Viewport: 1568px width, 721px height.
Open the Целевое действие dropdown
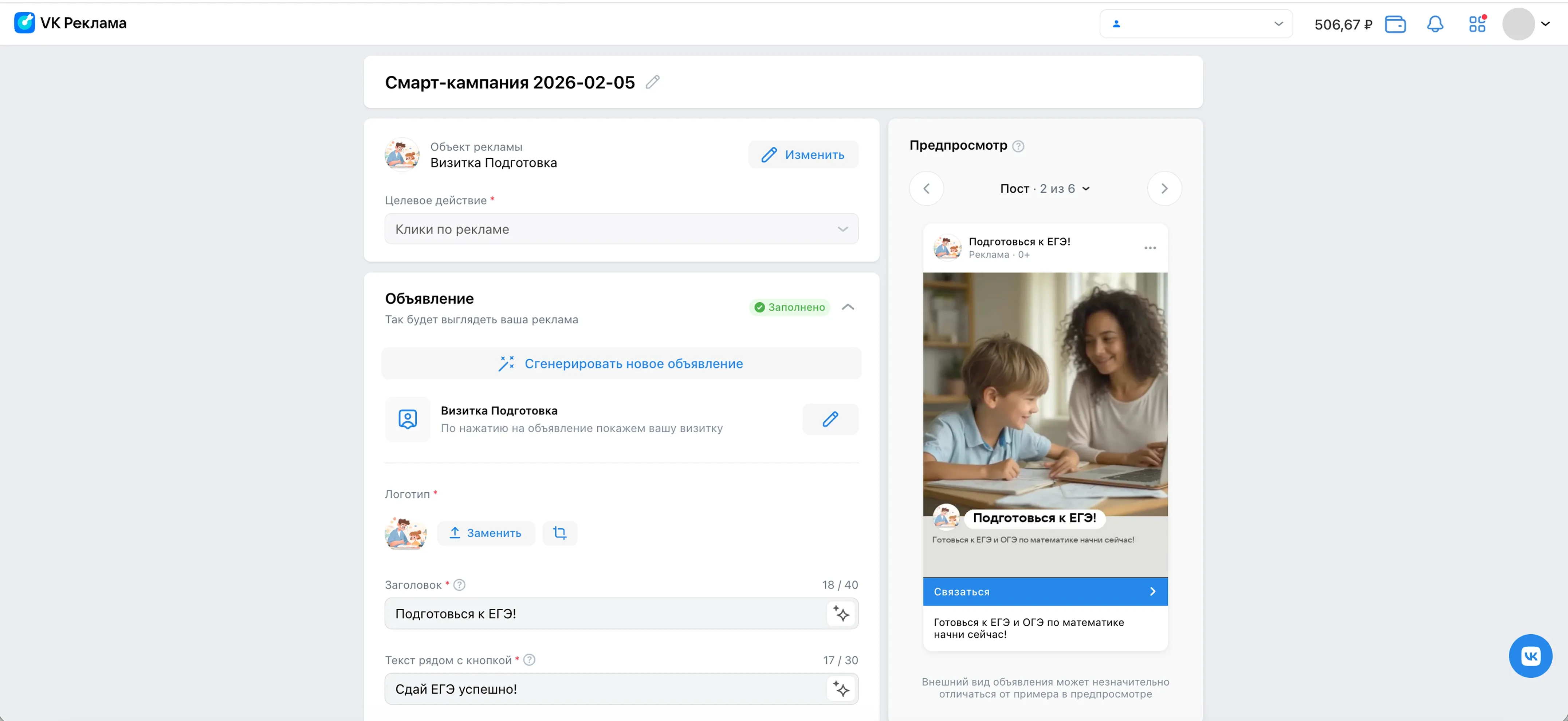click(x=621, y=229)
